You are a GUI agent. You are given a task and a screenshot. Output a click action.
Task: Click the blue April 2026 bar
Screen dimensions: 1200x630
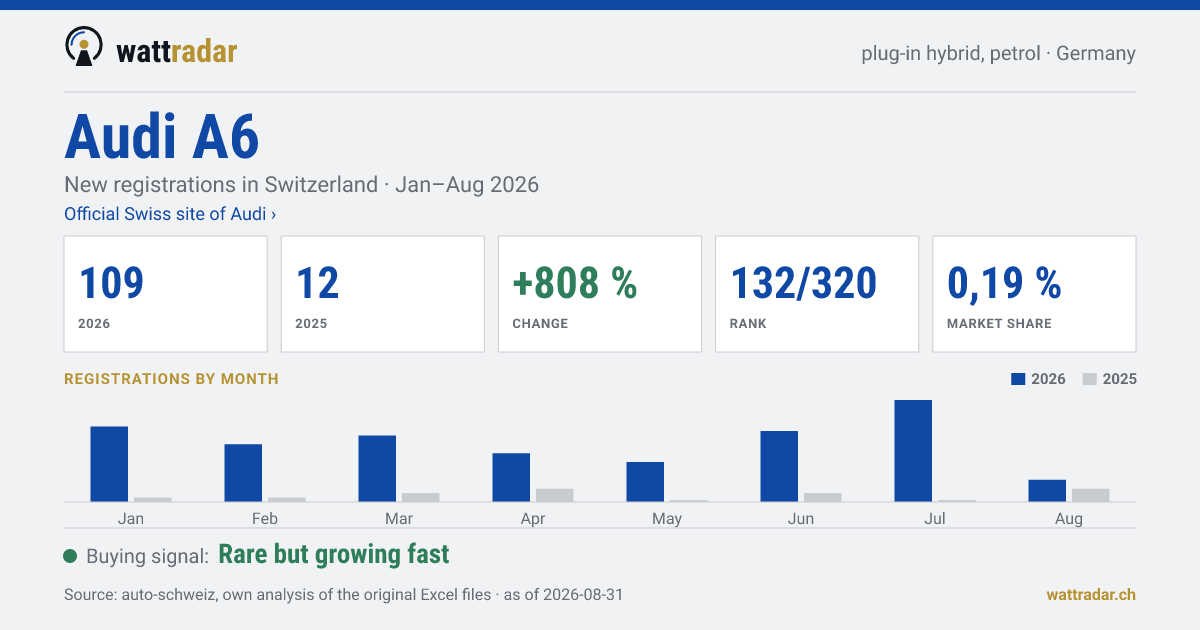[511, 477]
